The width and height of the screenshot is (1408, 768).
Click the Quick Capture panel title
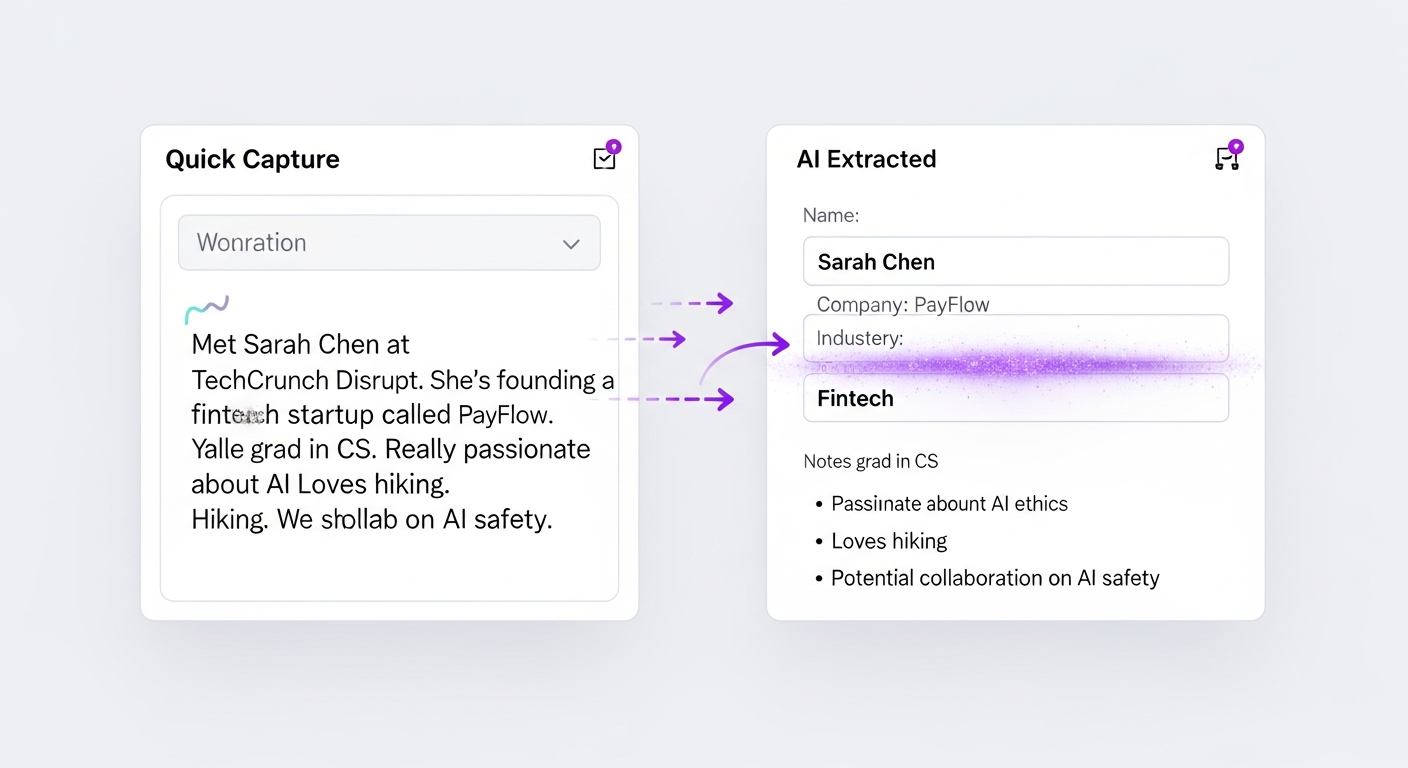coord(252,159)
